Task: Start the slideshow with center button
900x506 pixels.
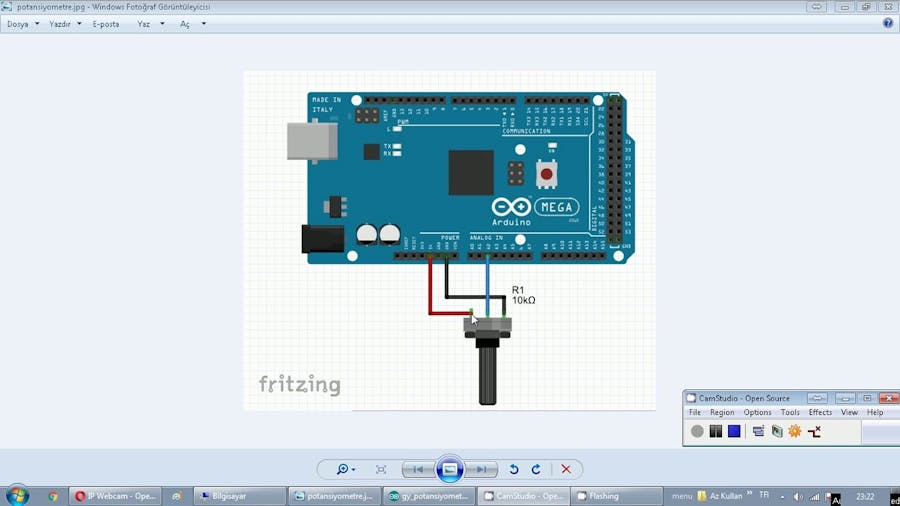Action: coord(449,469)
